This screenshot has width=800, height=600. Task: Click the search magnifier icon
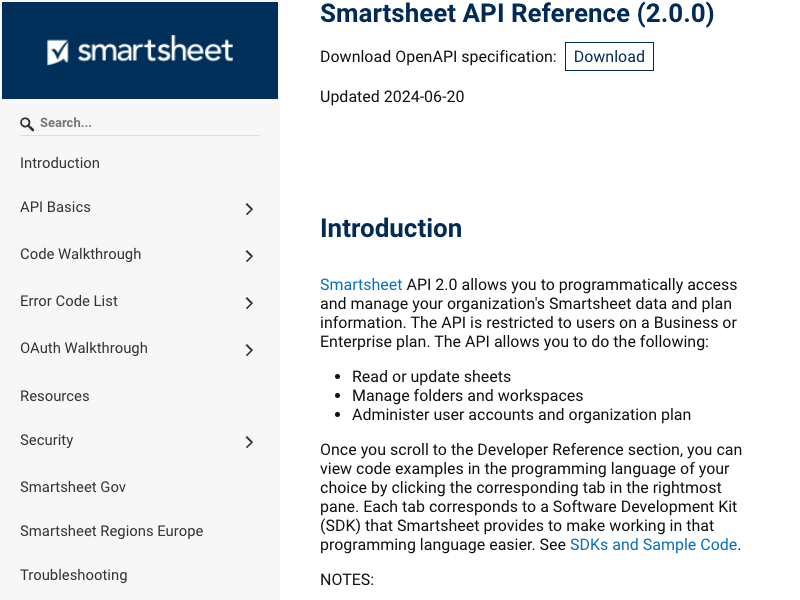click(x=27, y=123)
